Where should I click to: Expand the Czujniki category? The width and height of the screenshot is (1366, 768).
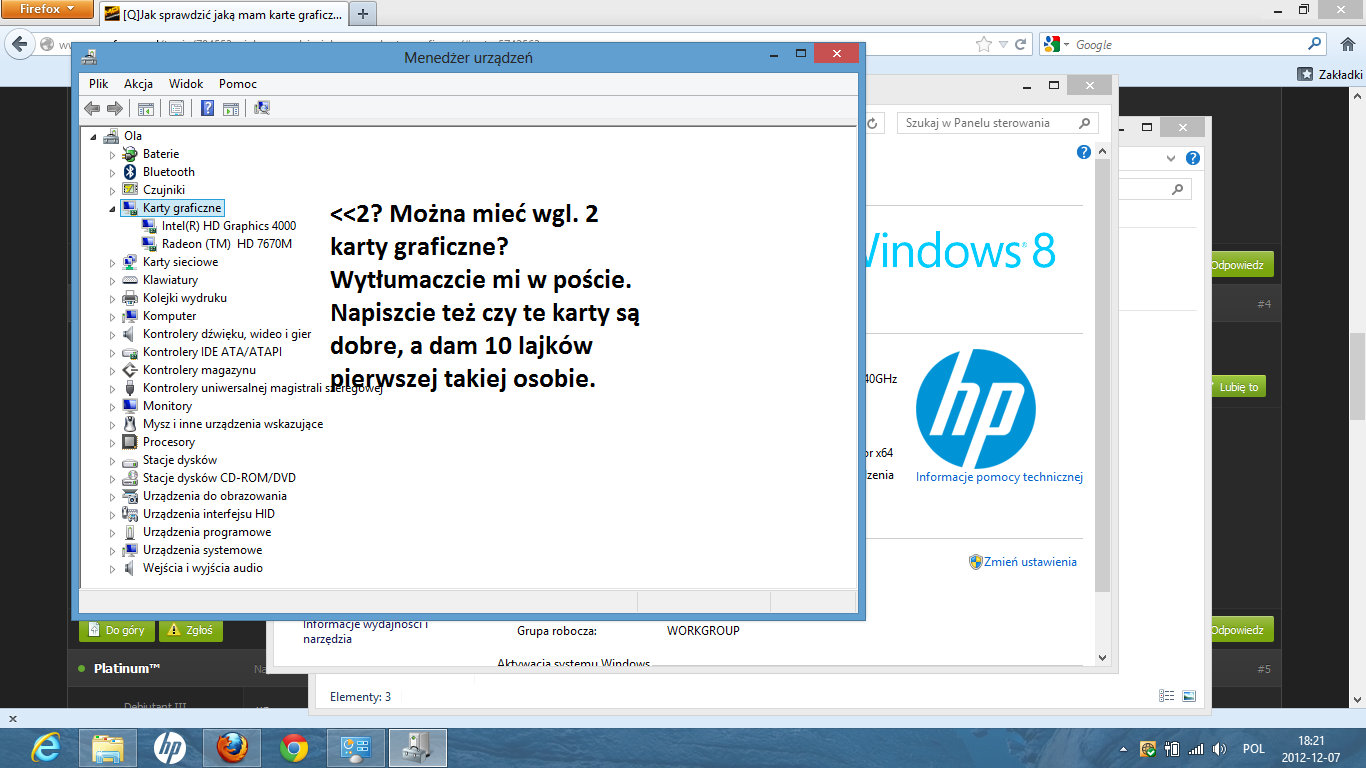click(113, 190)
